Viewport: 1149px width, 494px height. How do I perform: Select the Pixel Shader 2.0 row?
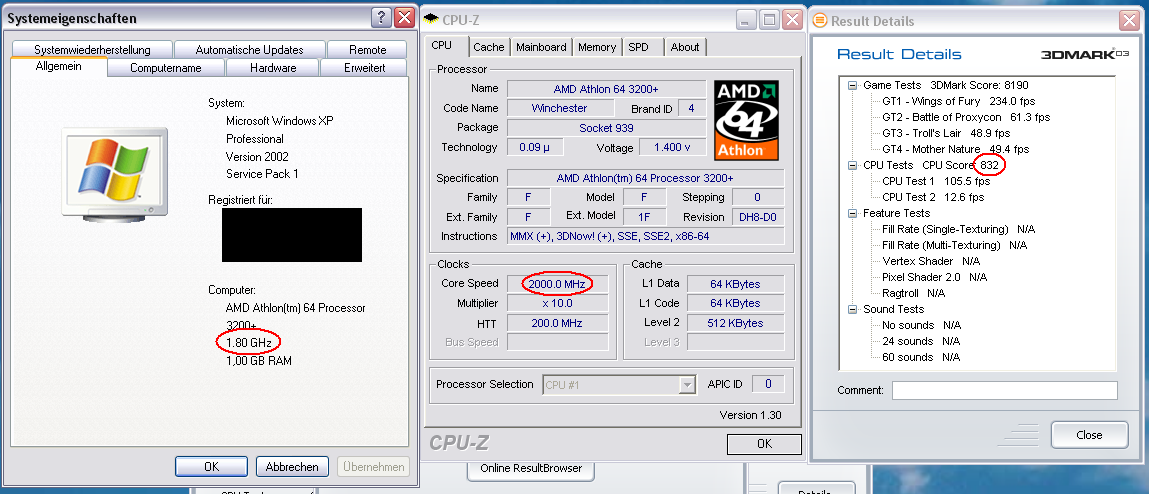pyautogui.click(x=934, y=277)
